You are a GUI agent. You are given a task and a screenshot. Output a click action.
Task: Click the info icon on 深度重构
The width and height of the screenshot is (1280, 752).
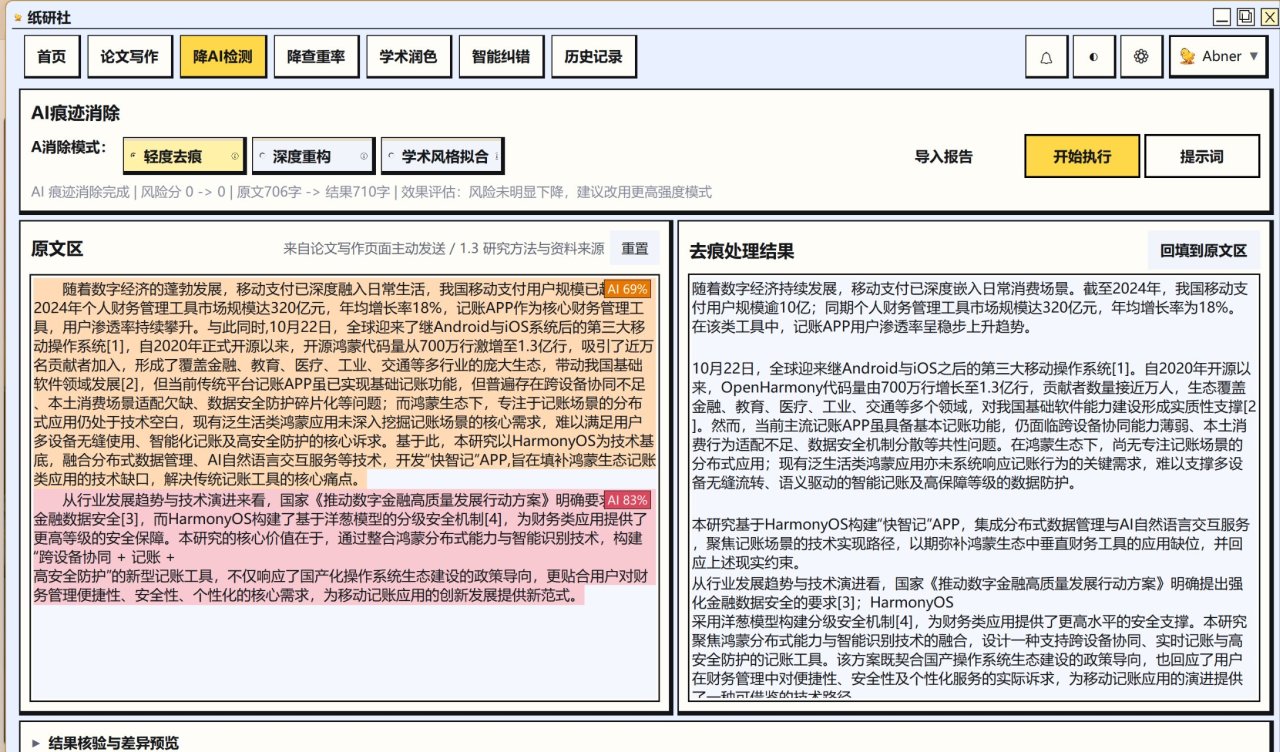coord(364,157)
